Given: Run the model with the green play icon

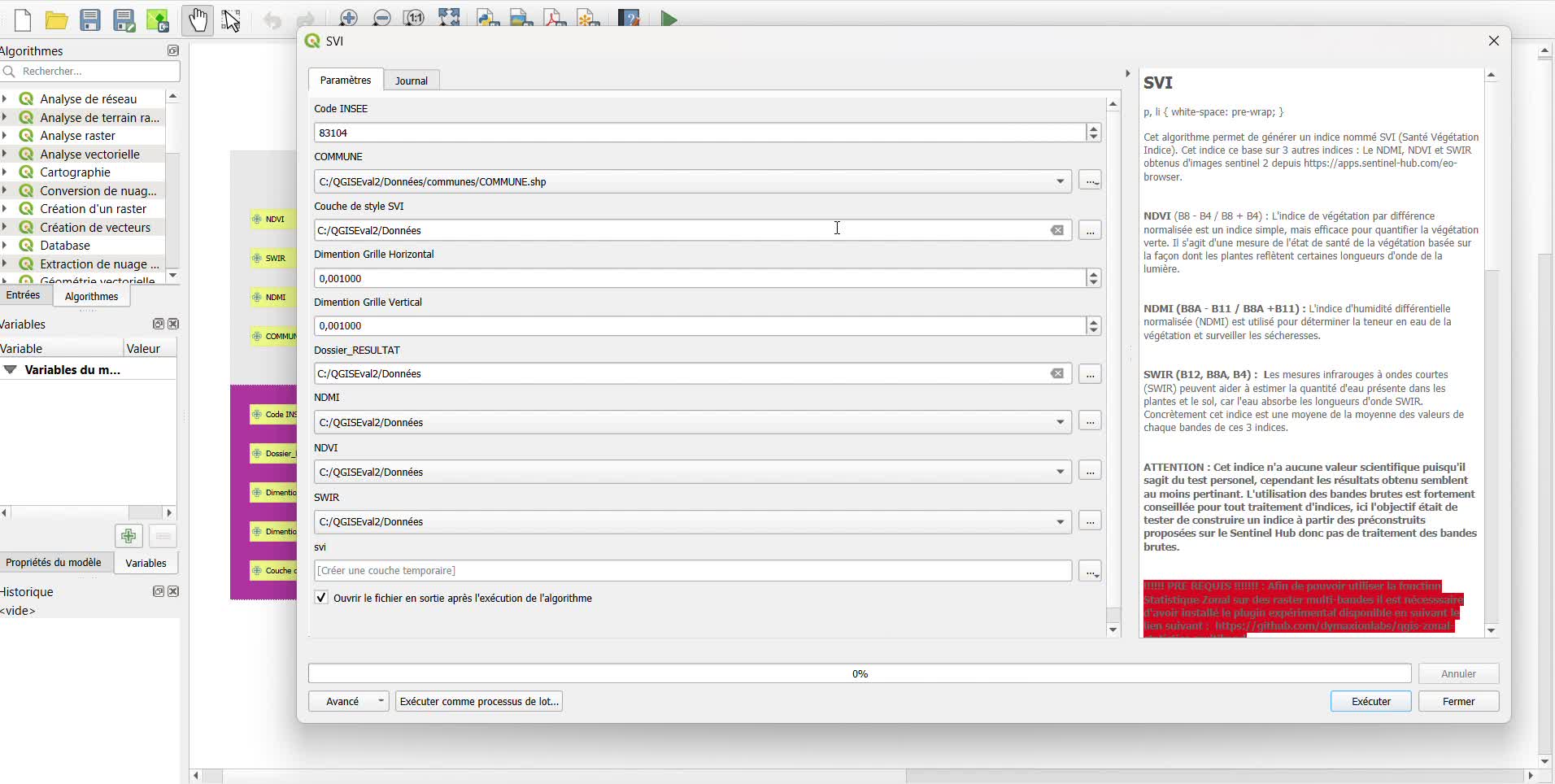Looking at the screenshot, I should 669,19.
